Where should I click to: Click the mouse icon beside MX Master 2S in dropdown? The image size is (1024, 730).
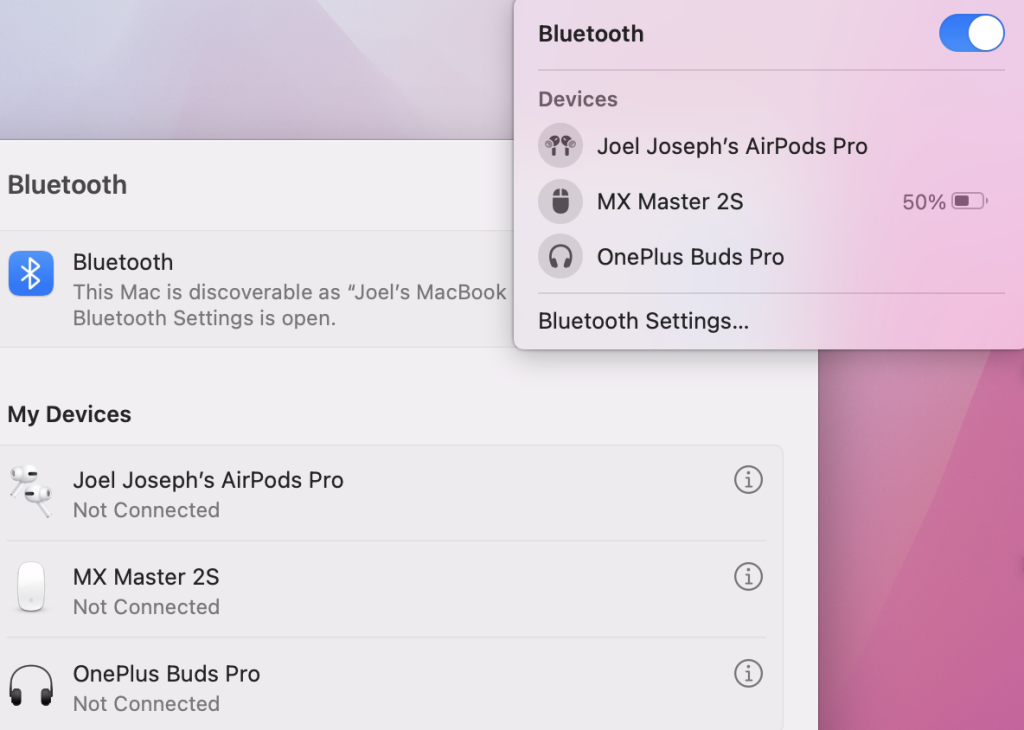[560, 201]
